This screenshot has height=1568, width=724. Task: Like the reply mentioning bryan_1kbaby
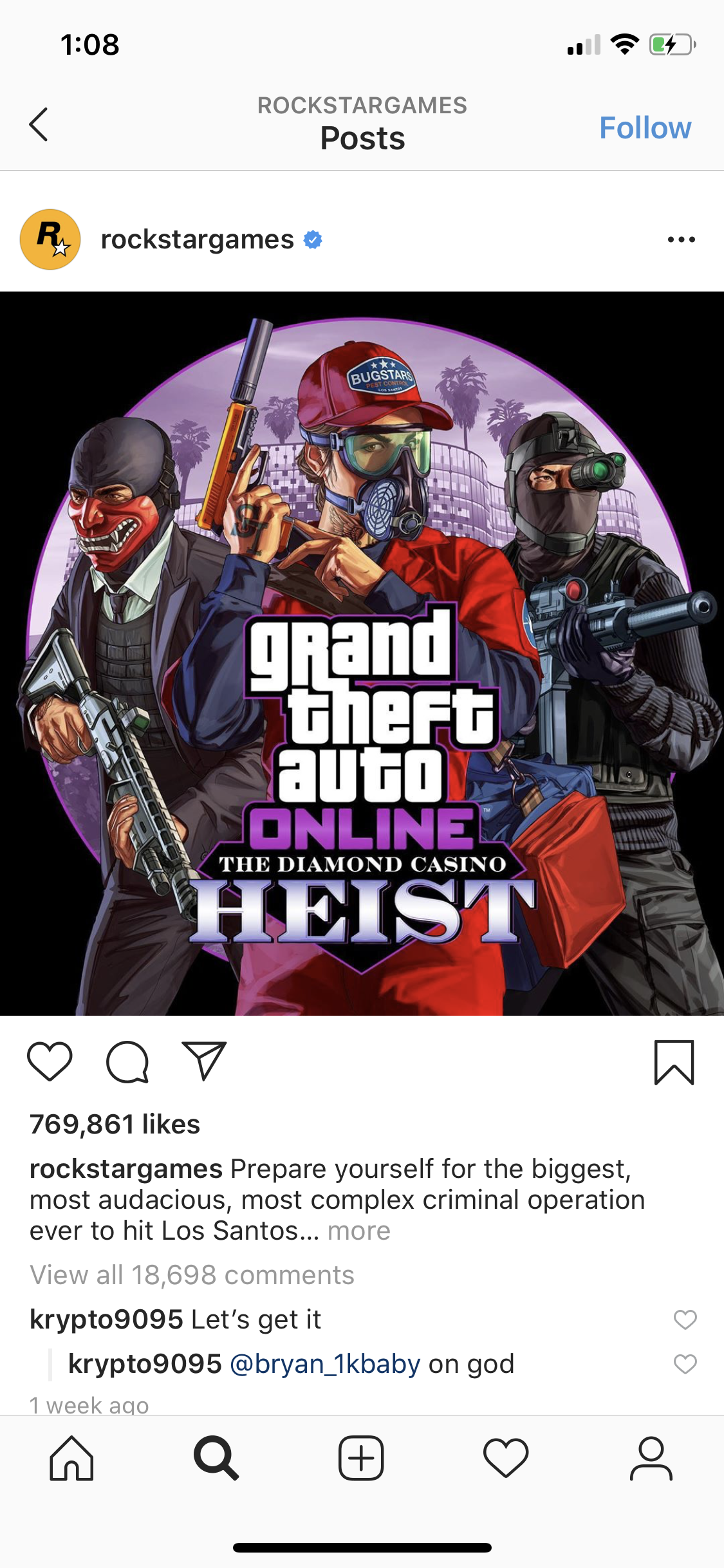685,1364
